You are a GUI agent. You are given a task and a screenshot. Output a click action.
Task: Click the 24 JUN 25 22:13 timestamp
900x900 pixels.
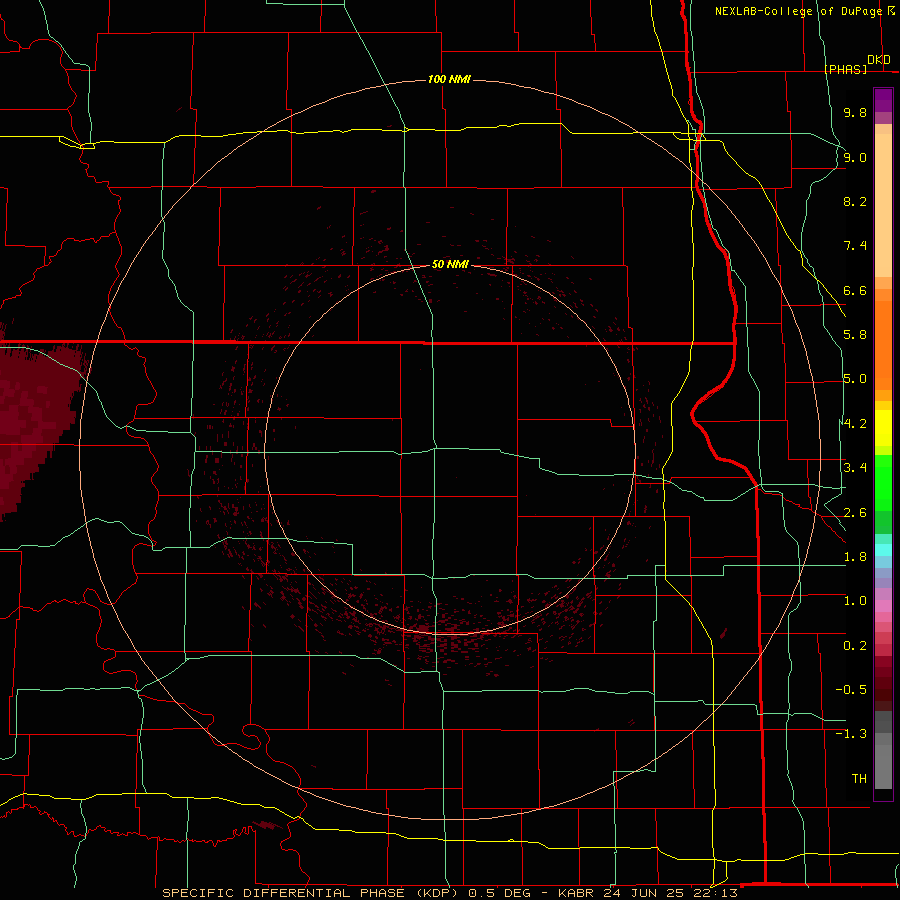coord(670,893)
